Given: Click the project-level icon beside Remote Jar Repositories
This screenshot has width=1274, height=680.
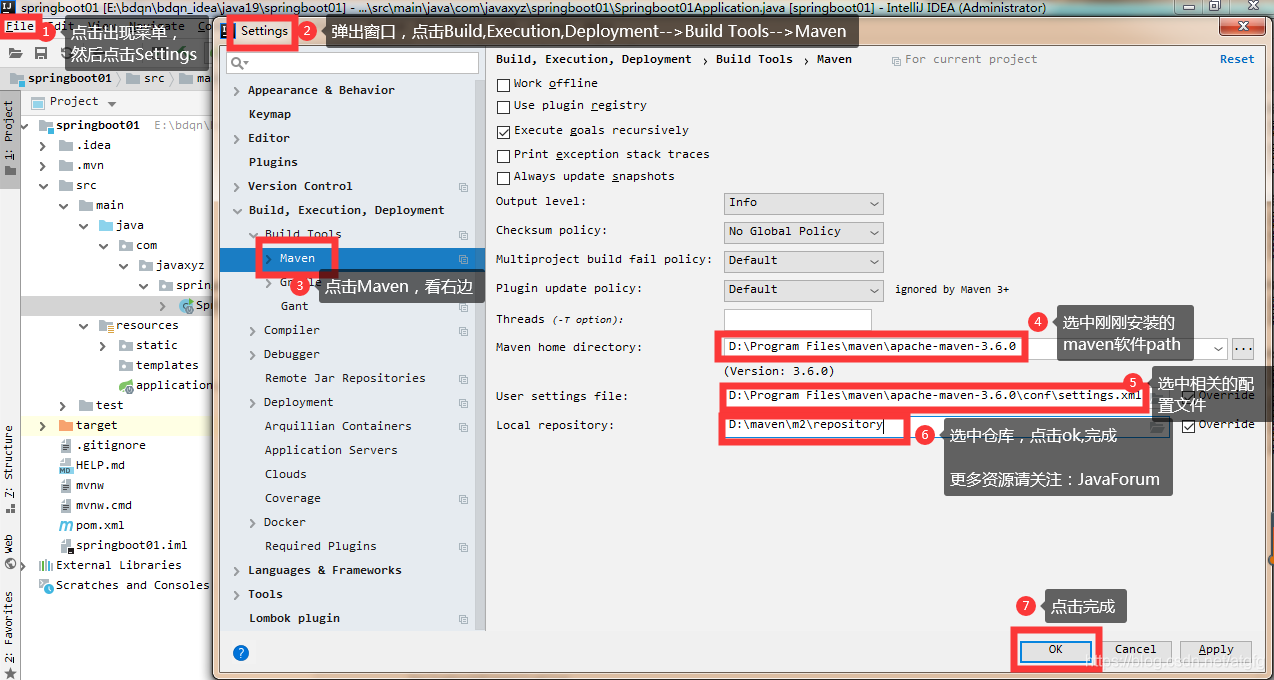Looking at the screenshot, I should tap(463, 379).
